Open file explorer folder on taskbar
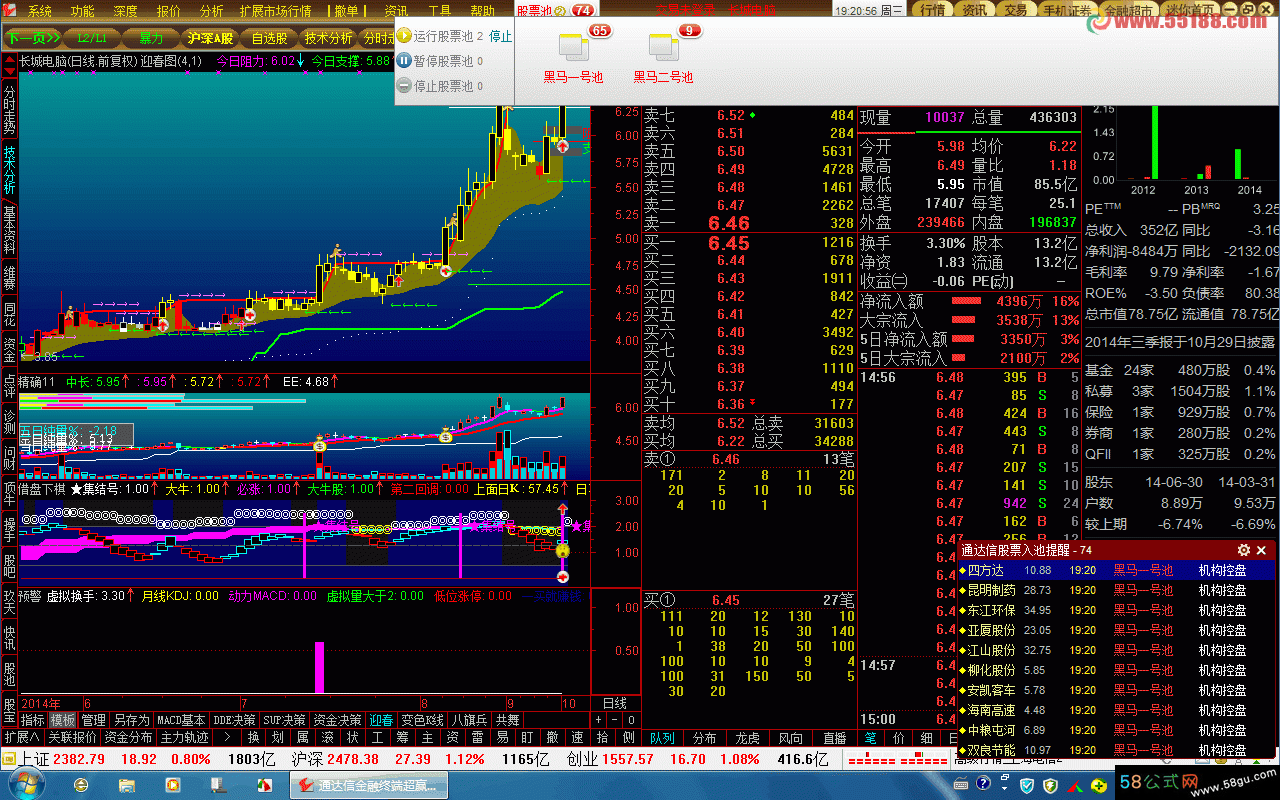The width and height of the screenshot is (1280, 800). pyautogui.click(x=126, y=785)
